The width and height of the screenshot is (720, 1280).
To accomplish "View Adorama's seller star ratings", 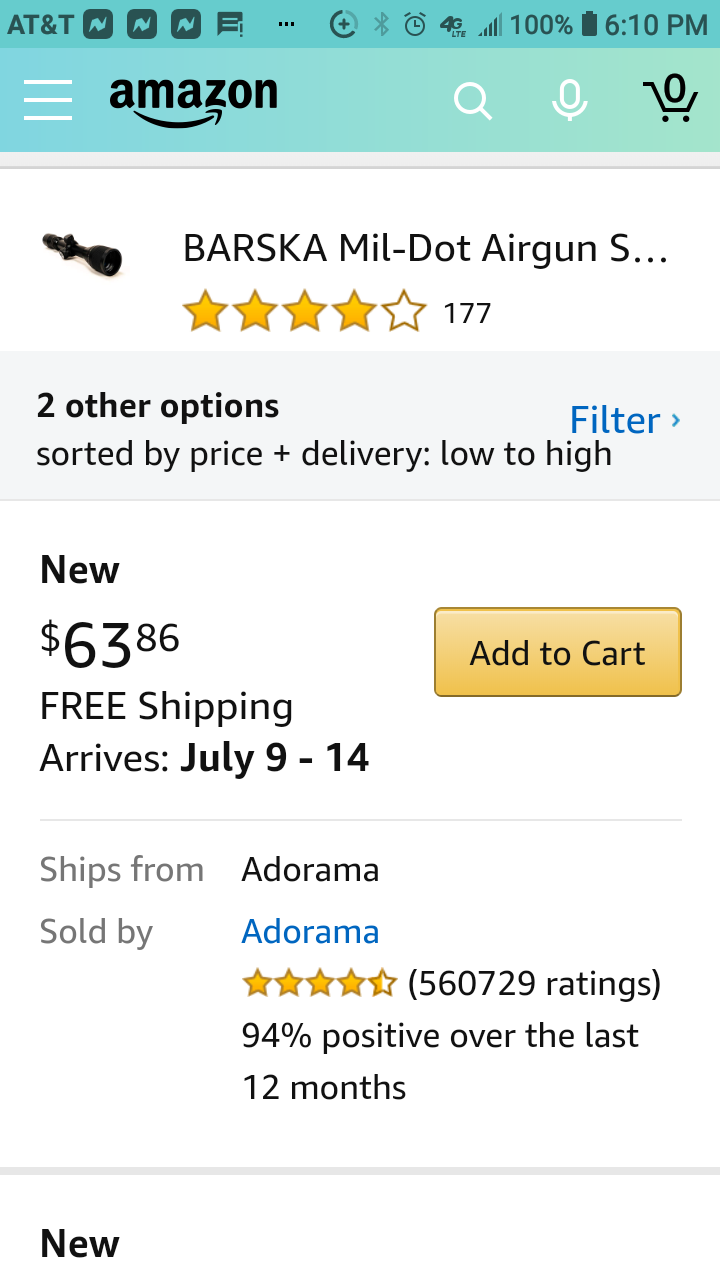I will [x=320, y=984].
